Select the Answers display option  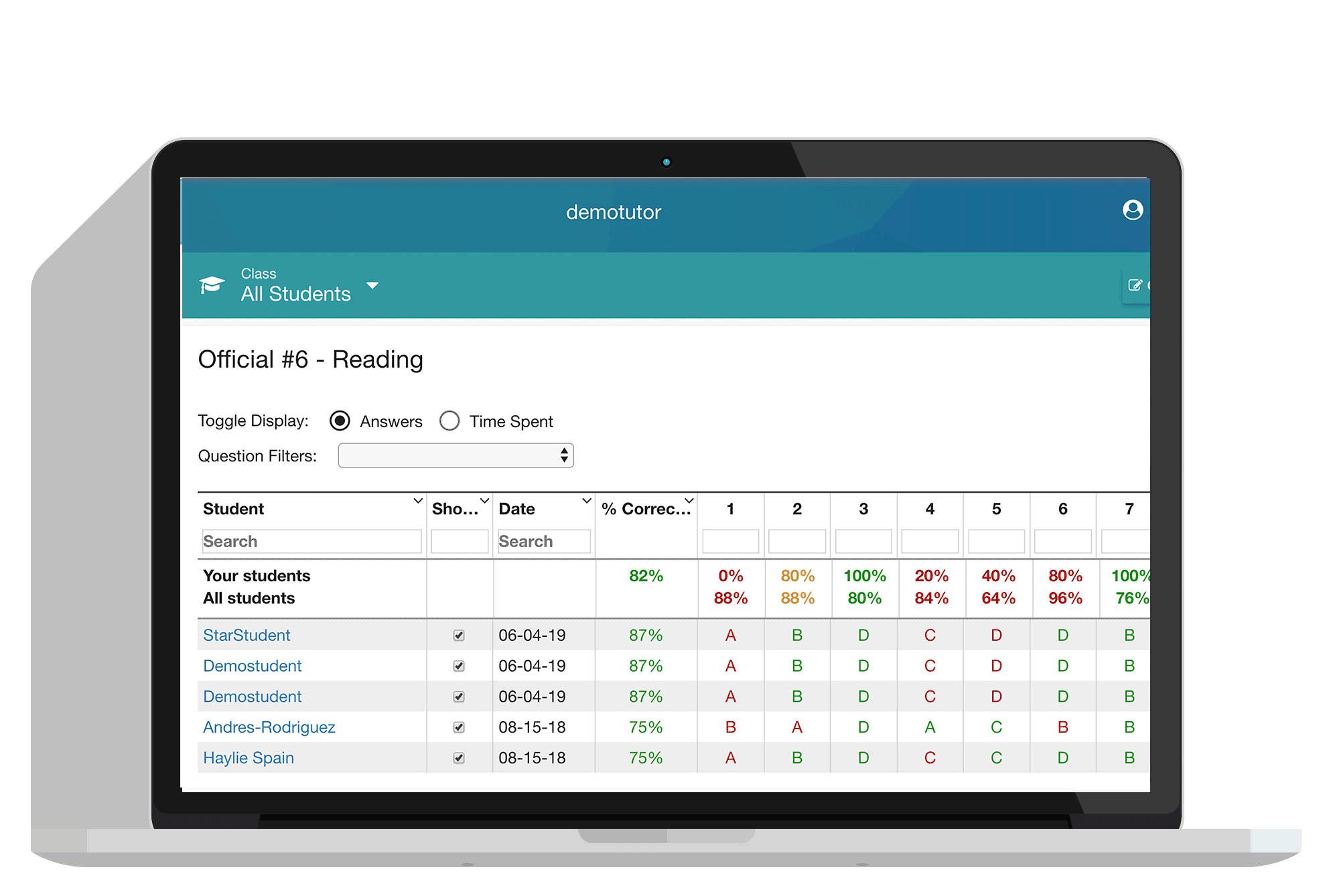[340, 421]
